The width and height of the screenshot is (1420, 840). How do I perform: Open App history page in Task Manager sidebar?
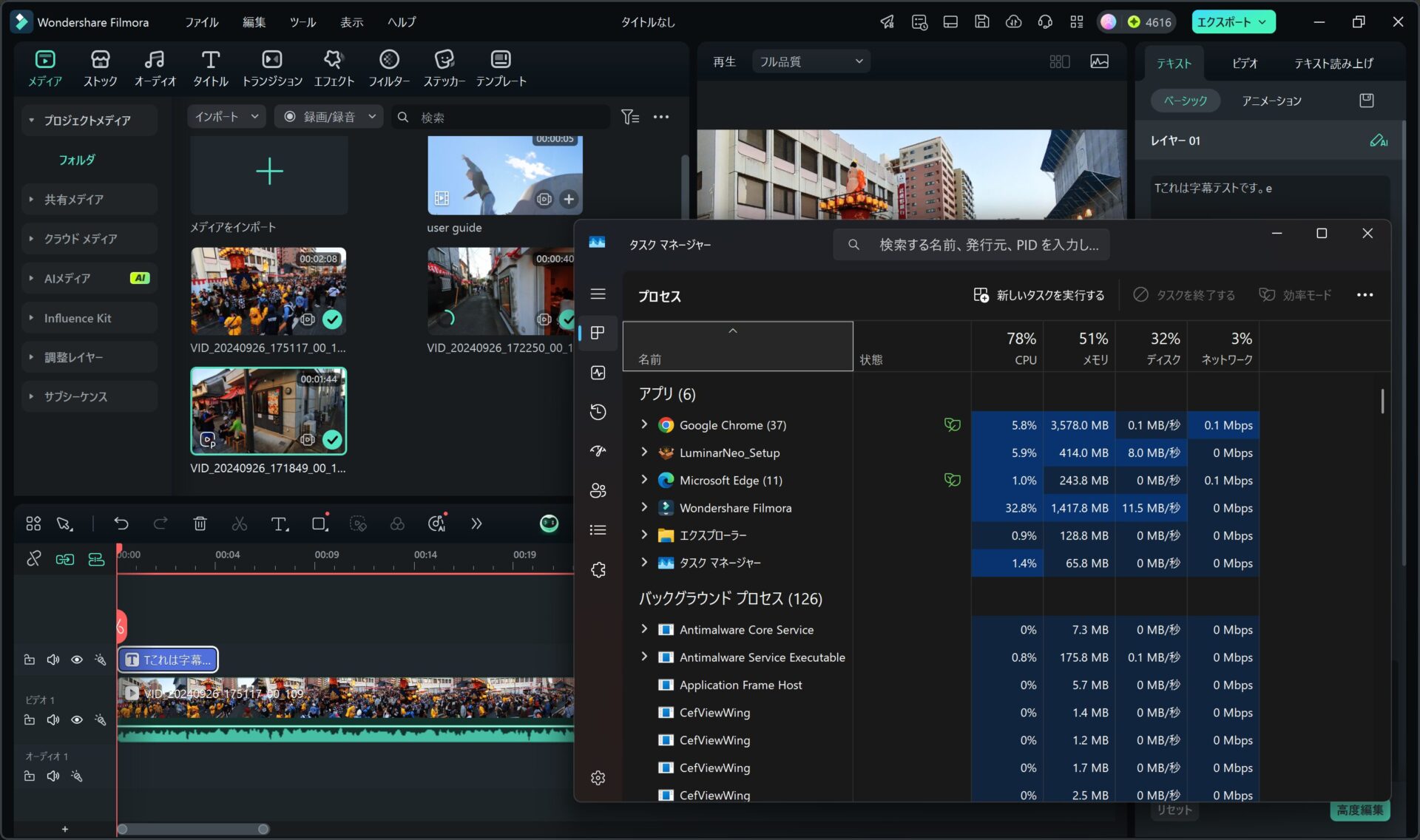pos(598,412)
